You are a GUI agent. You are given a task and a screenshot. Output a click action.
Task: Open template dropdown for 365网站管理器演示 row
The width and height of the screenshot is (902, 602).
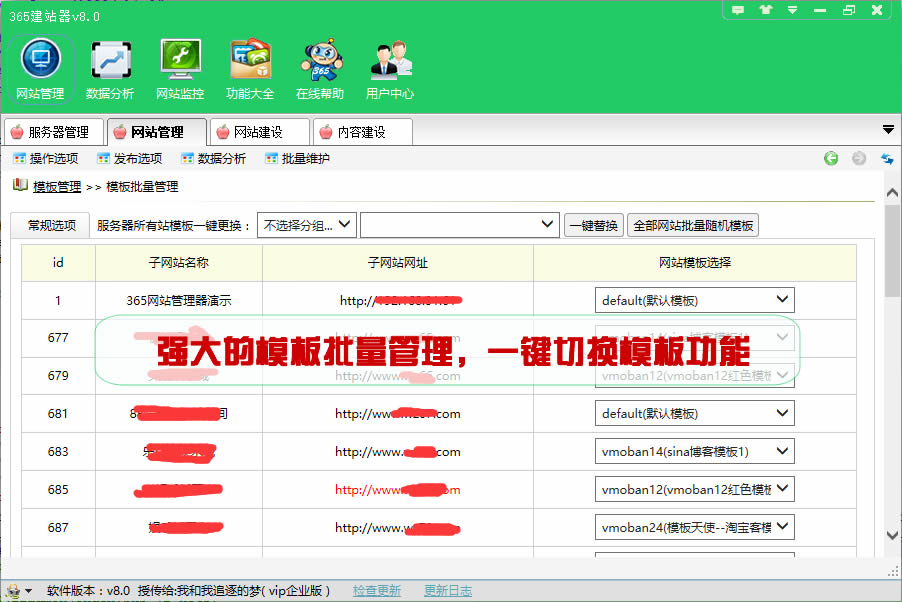tap(694, 299)
